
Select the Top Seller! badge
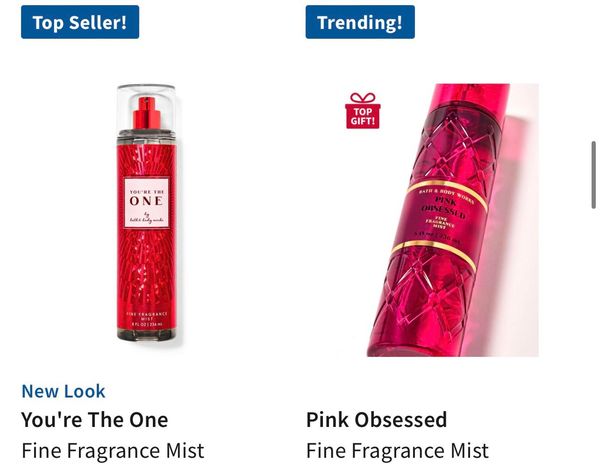(80, 22)
